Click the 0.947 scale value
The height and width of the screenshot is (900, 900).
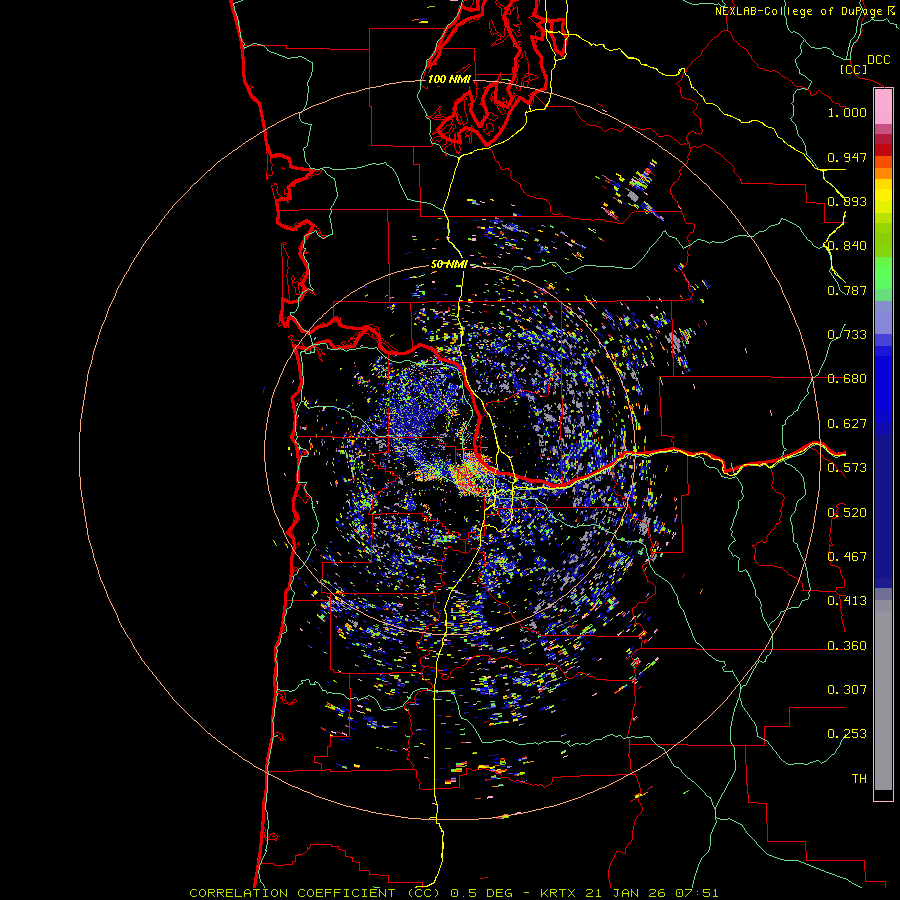click(847, 157)
